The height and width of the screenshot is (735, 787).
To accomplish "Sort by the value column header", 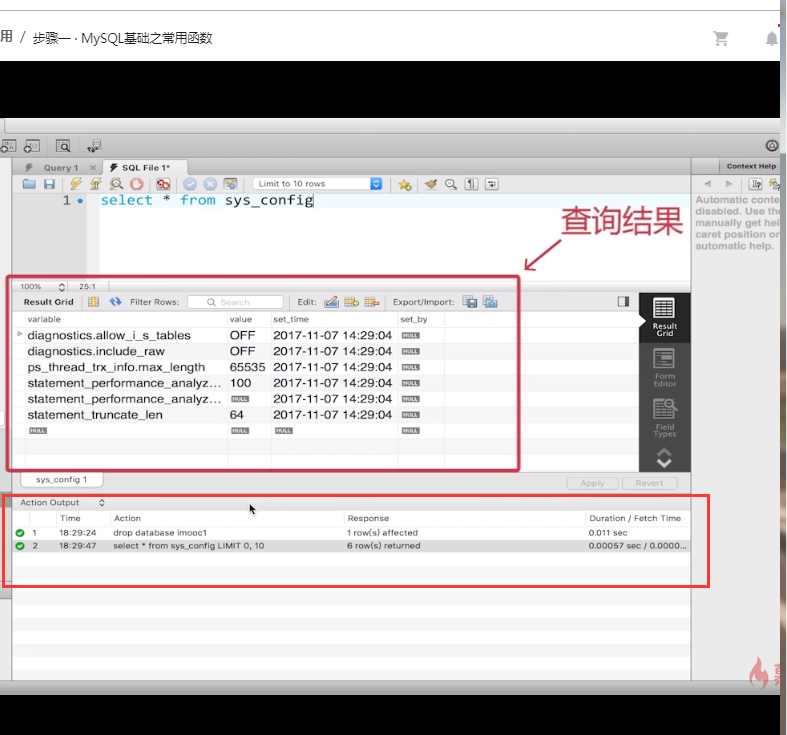I will 241,319.
